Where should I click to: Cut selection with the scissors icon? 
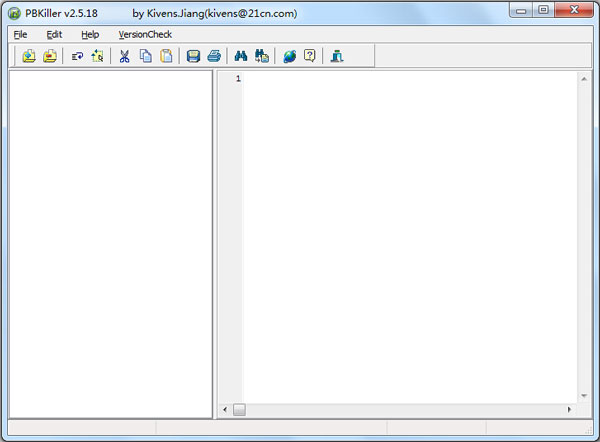click(x=124, y=56)
